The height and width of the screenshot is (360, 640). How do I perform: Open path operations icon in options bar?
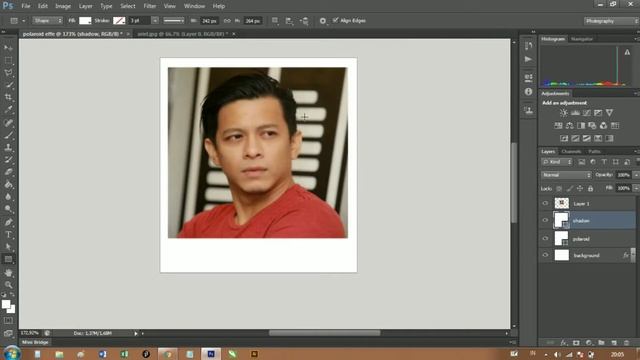275,20
